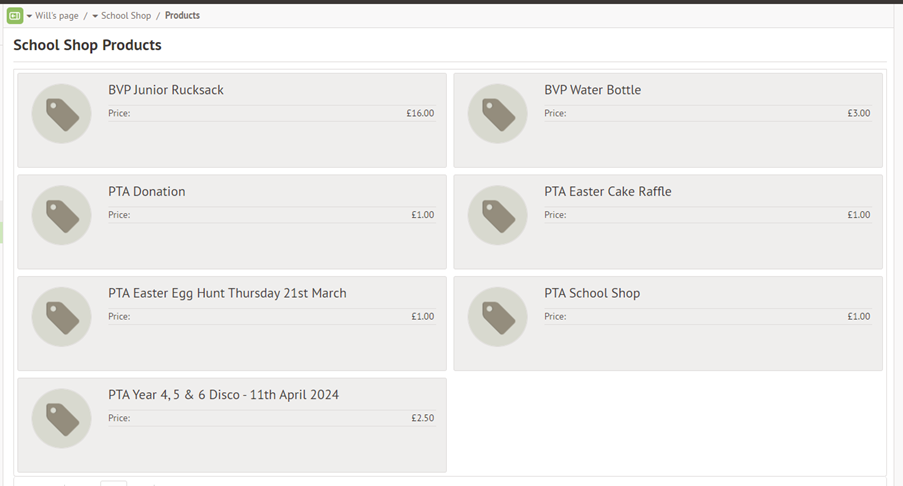
Task: Select the PTA Donation product title
Action: pyautogui.click(x=147, y=191)
